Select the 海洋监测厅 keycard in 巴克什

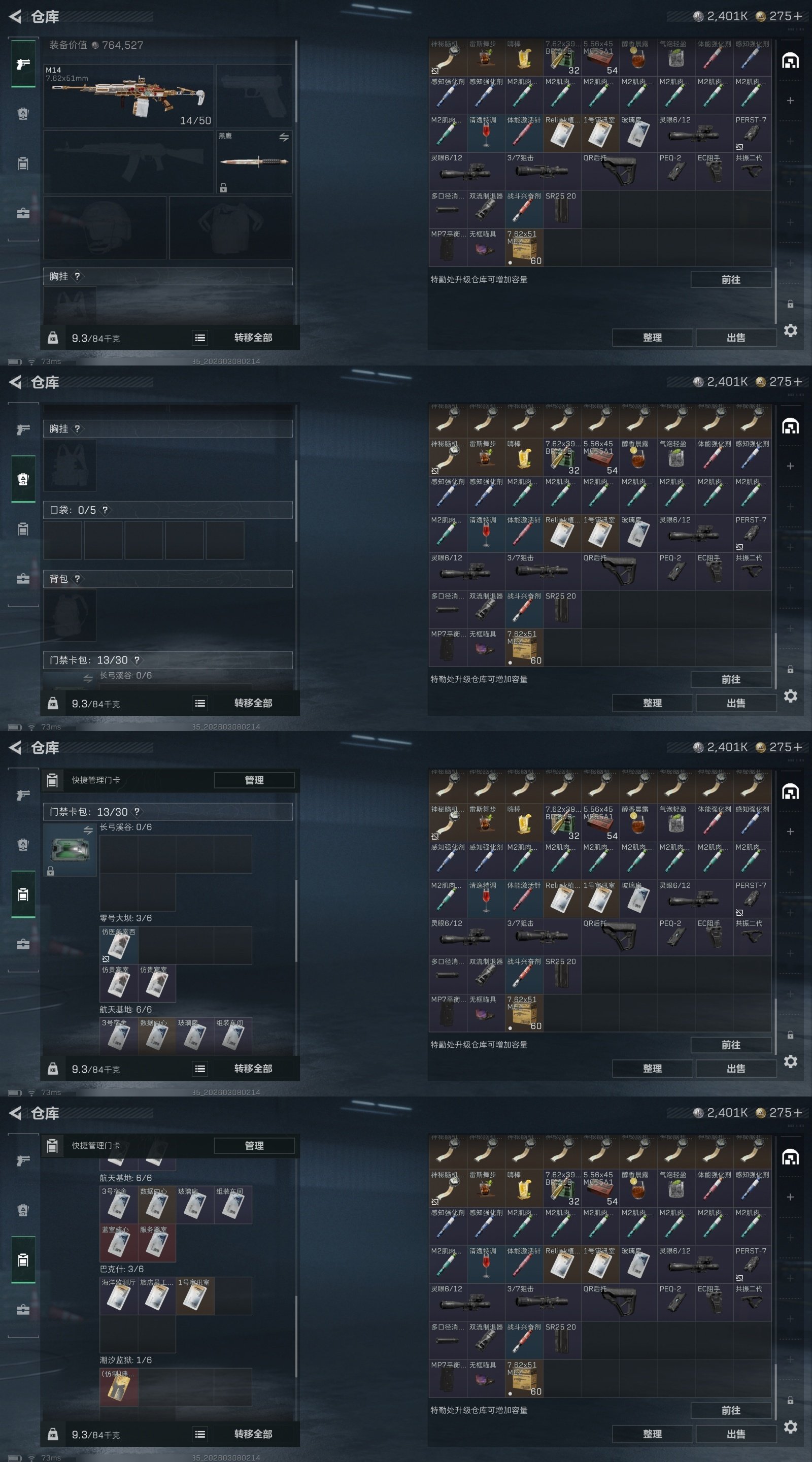pos(119,1295)
